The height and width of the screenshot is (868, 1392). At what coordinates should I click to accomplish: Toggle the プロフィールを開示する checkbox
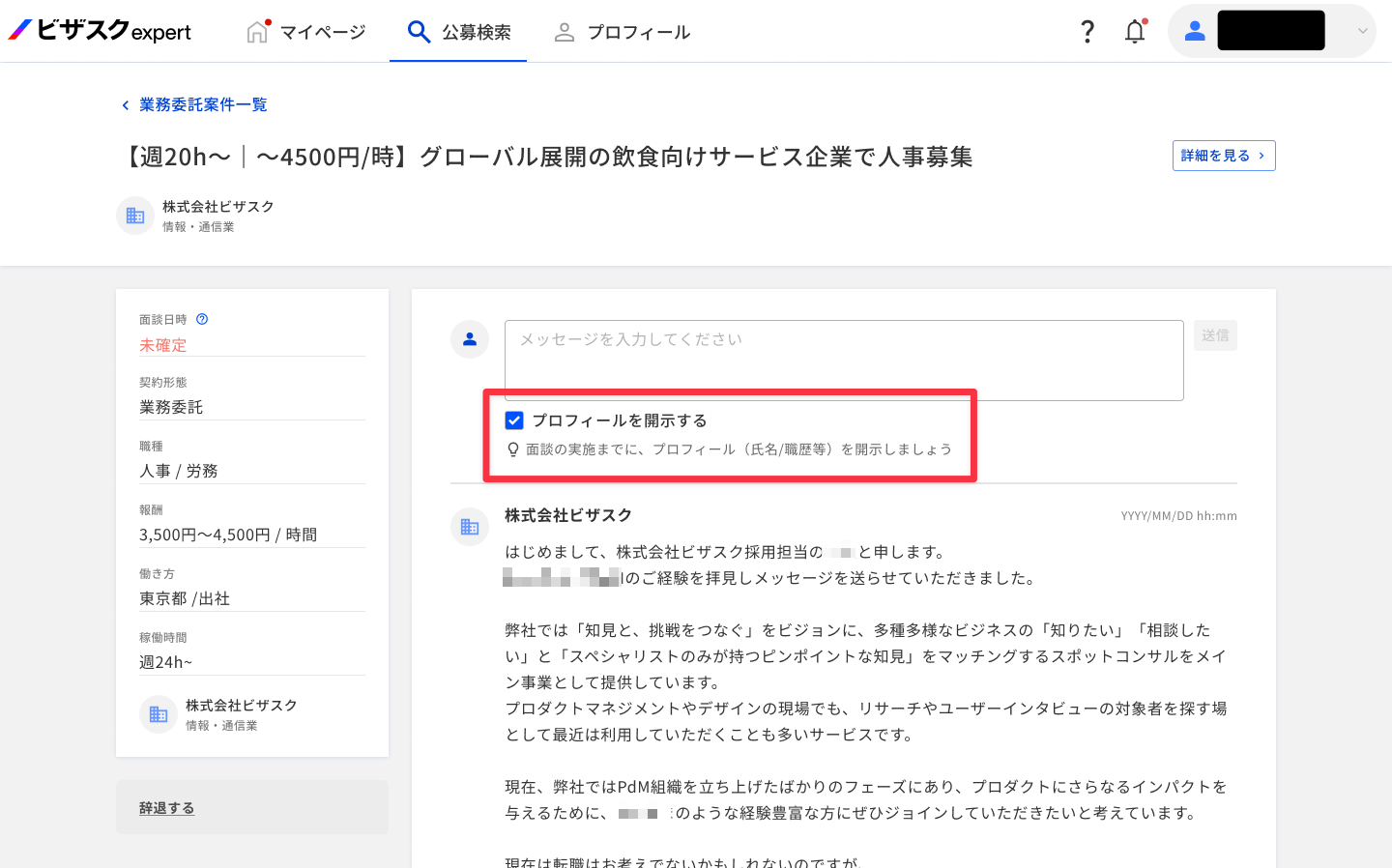514,420
